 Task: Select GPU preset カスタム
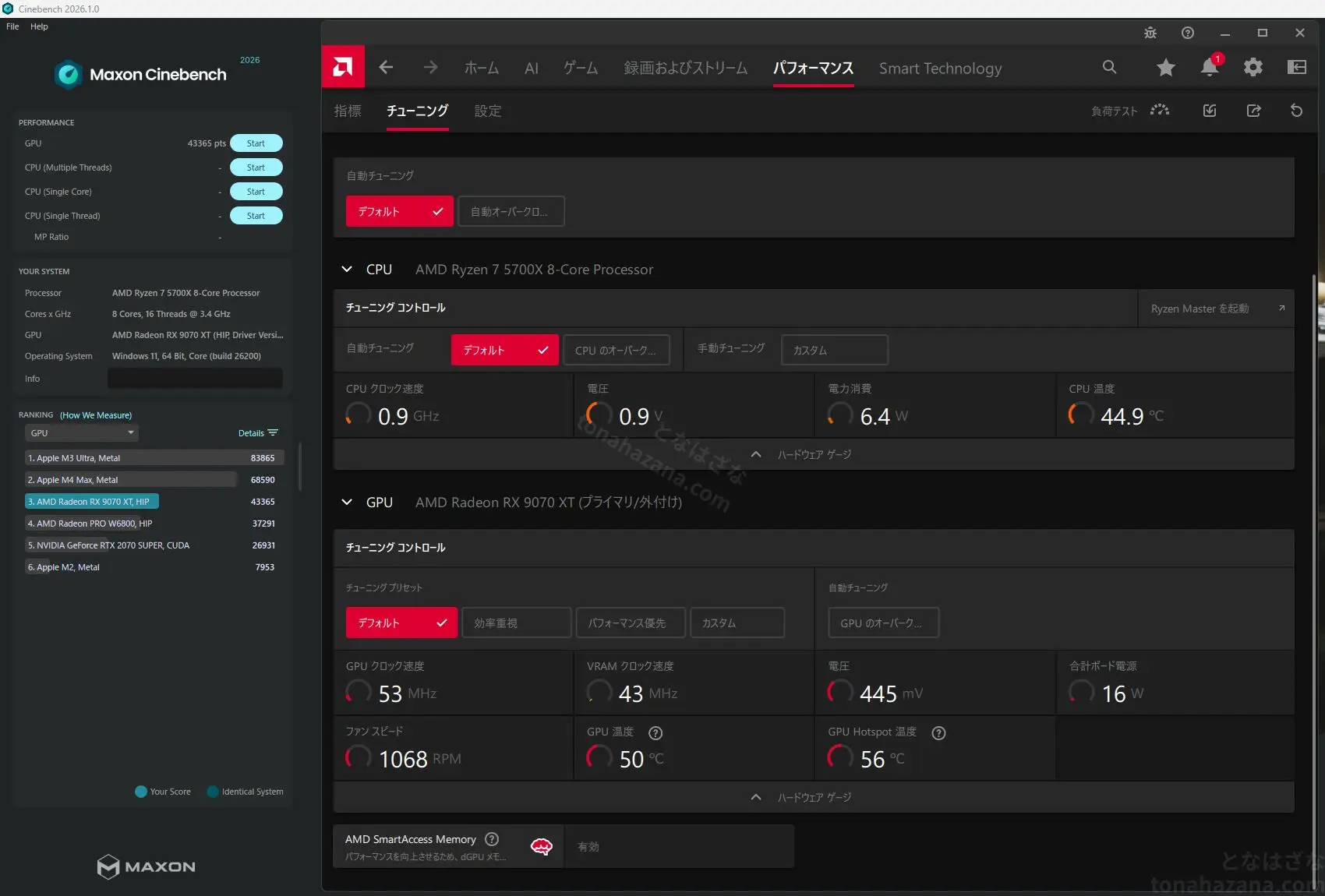click(737, 623)
